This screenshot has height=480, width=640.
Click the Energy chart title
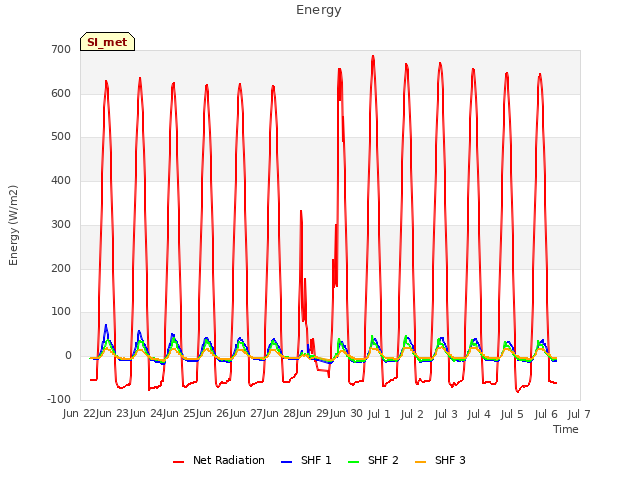(319, 10)
